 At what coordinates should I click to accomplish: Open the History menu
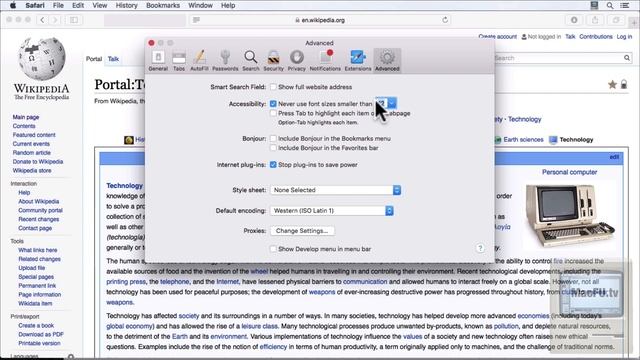[x=127, y=5]
